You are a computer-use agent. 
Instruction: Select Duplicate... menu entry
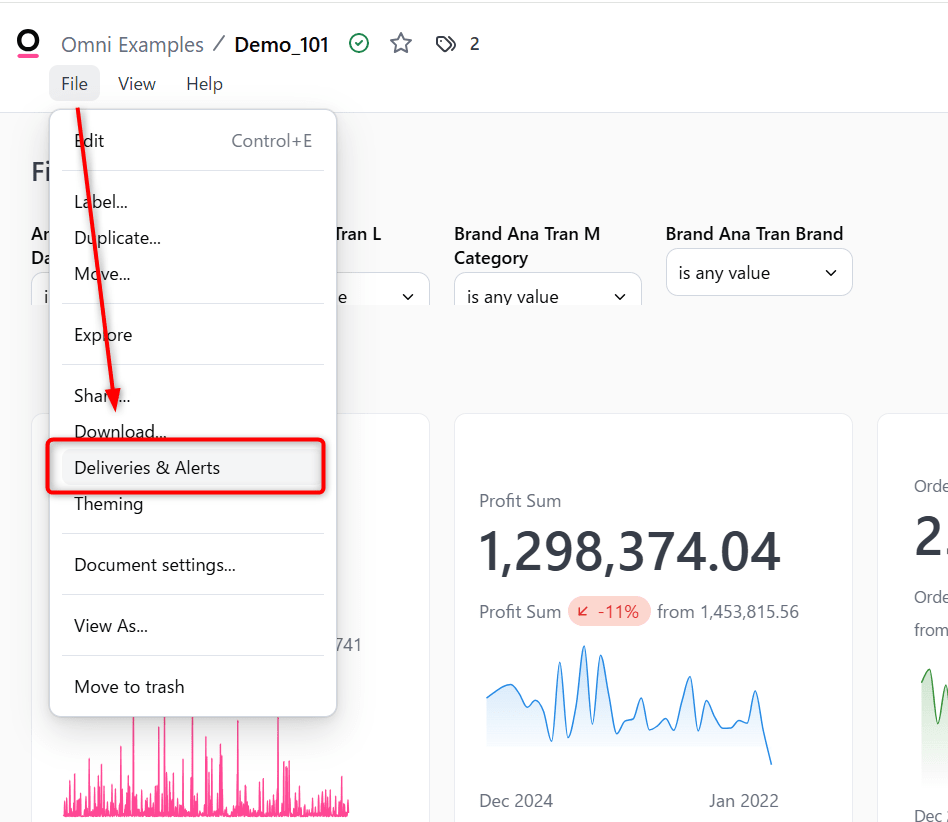pos(193,238)
